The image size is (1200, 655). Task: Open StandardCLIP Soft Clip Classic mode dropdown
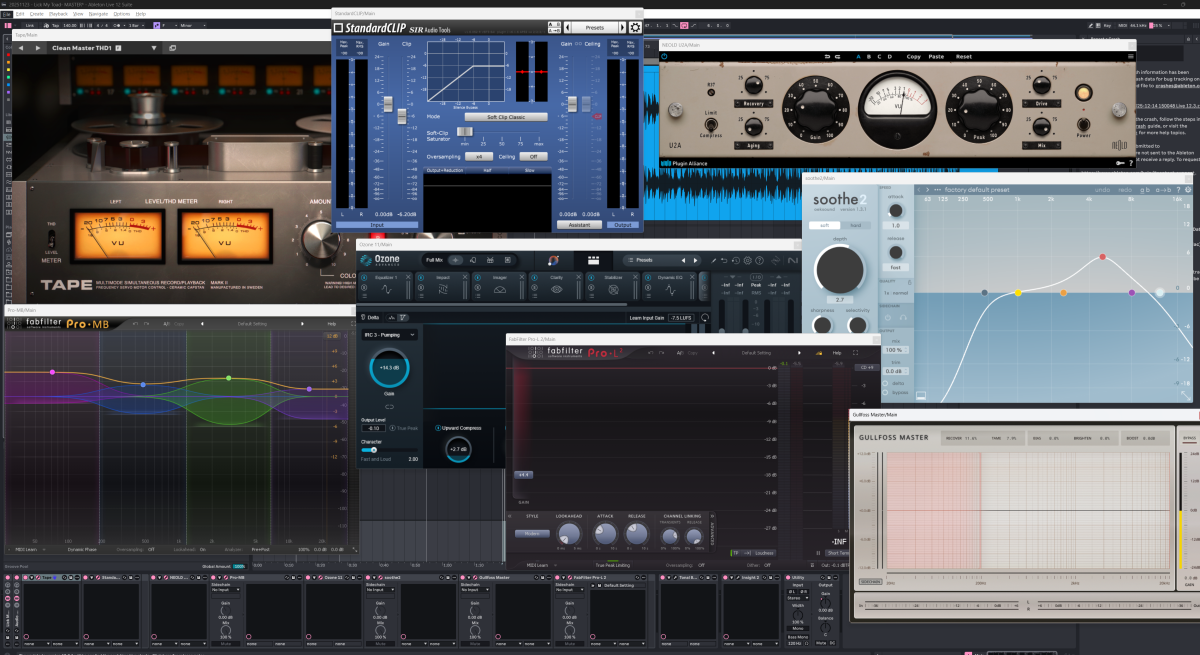[x=506, y=117]
